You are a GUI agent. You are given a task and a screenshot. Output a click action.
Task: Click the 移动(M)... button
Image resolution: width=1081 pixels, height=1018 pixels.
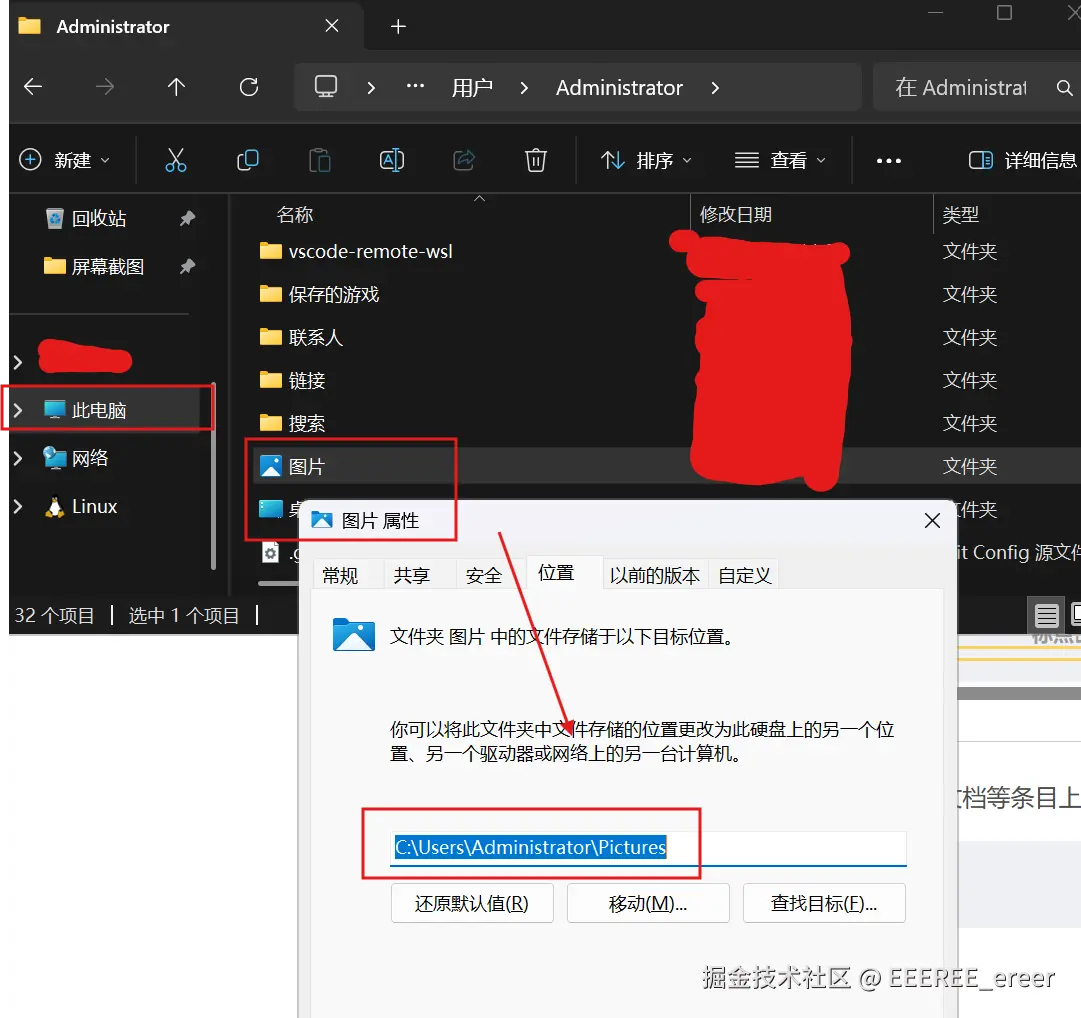click(x=648, y=904)
